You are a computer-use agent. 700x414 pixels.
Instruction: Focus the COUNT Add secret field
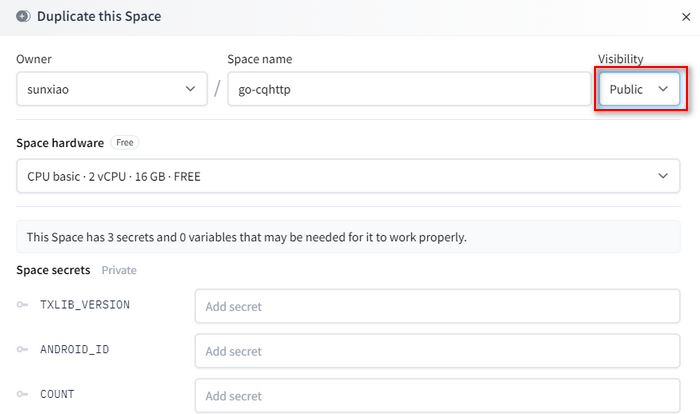coord(437,395)
